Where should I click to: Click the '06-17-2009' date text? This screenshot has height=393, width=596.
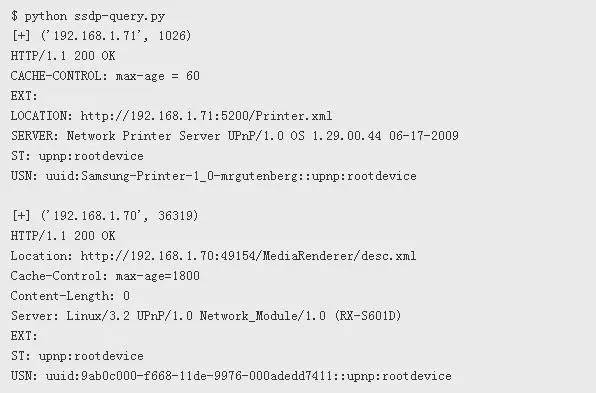[424, 136]
